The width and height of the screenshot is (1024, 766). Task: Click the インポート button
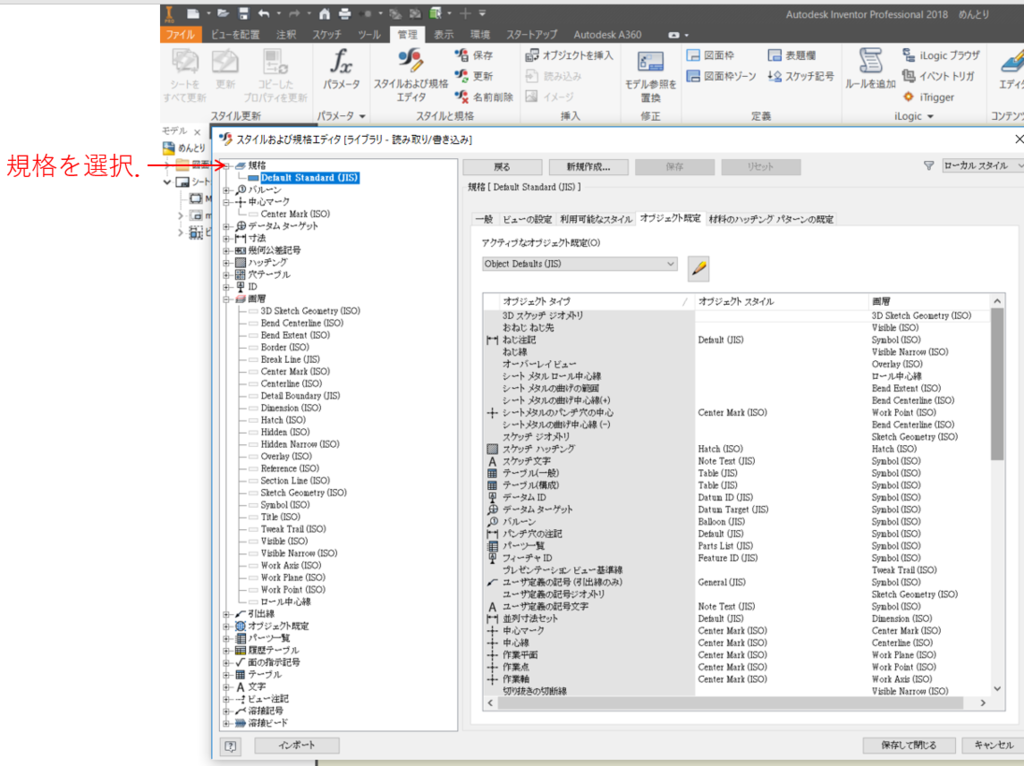(296, 745)
